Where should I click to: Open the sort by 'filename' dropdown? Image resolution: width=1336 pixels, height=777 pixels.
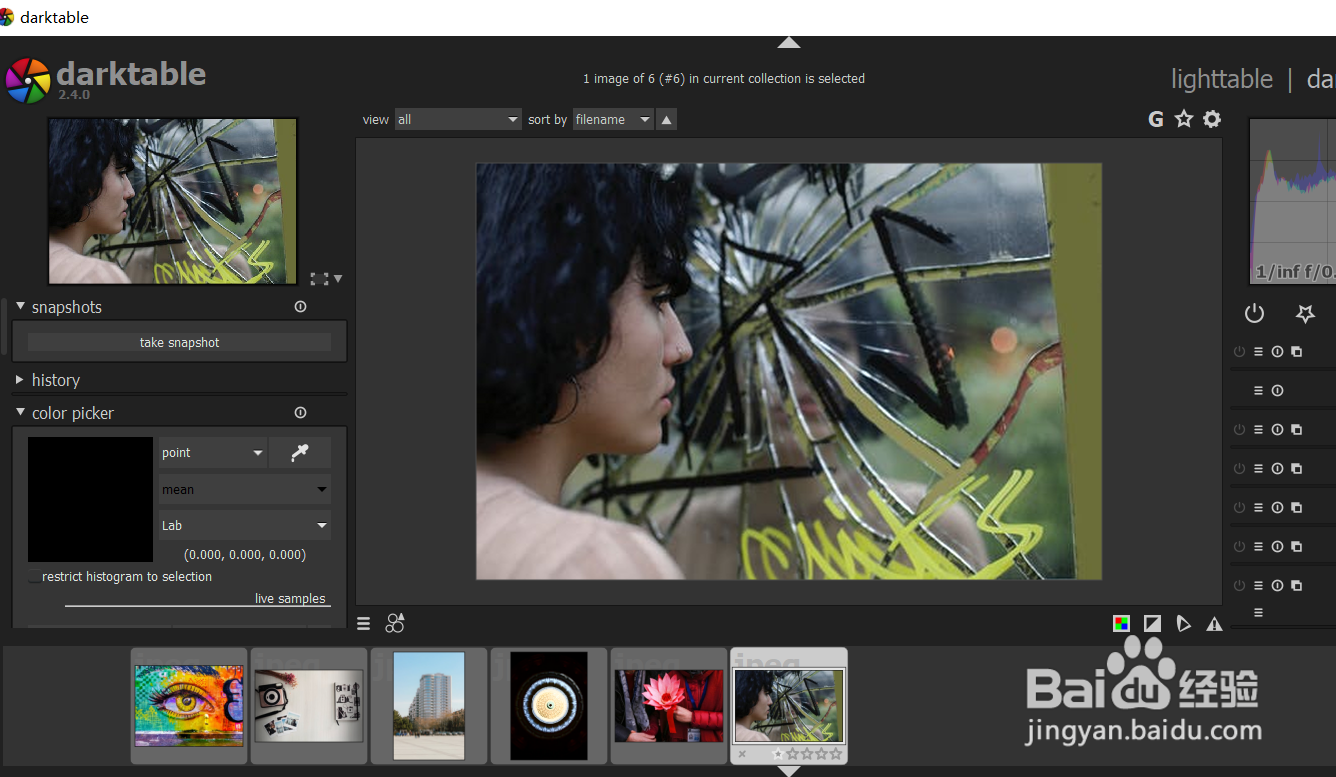click(x=613, y=119)
